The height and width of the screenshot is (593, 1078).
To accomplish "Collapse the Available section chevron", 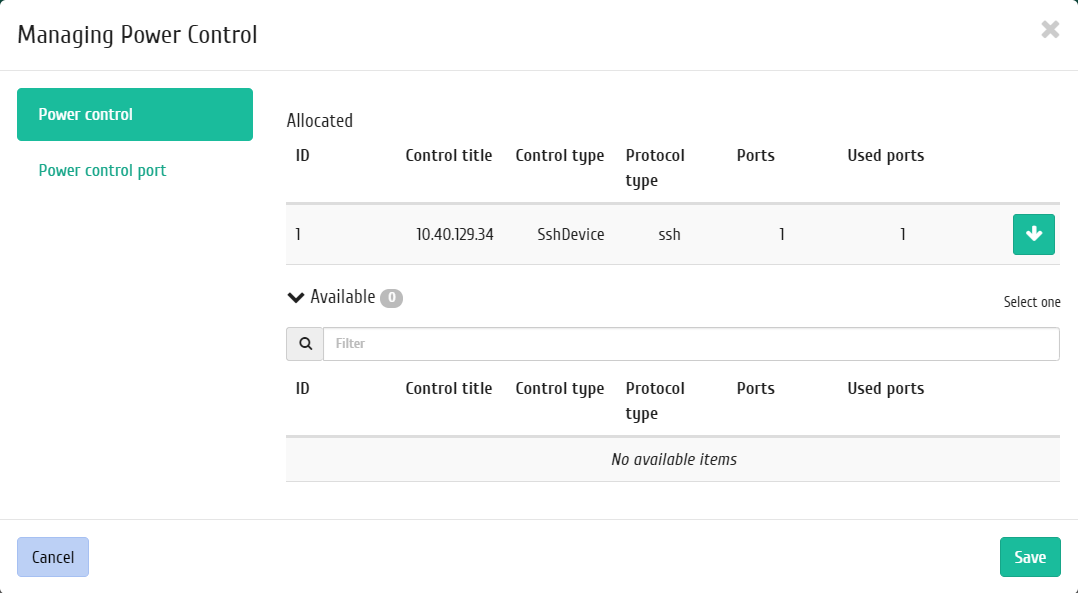I will point(296,298).
